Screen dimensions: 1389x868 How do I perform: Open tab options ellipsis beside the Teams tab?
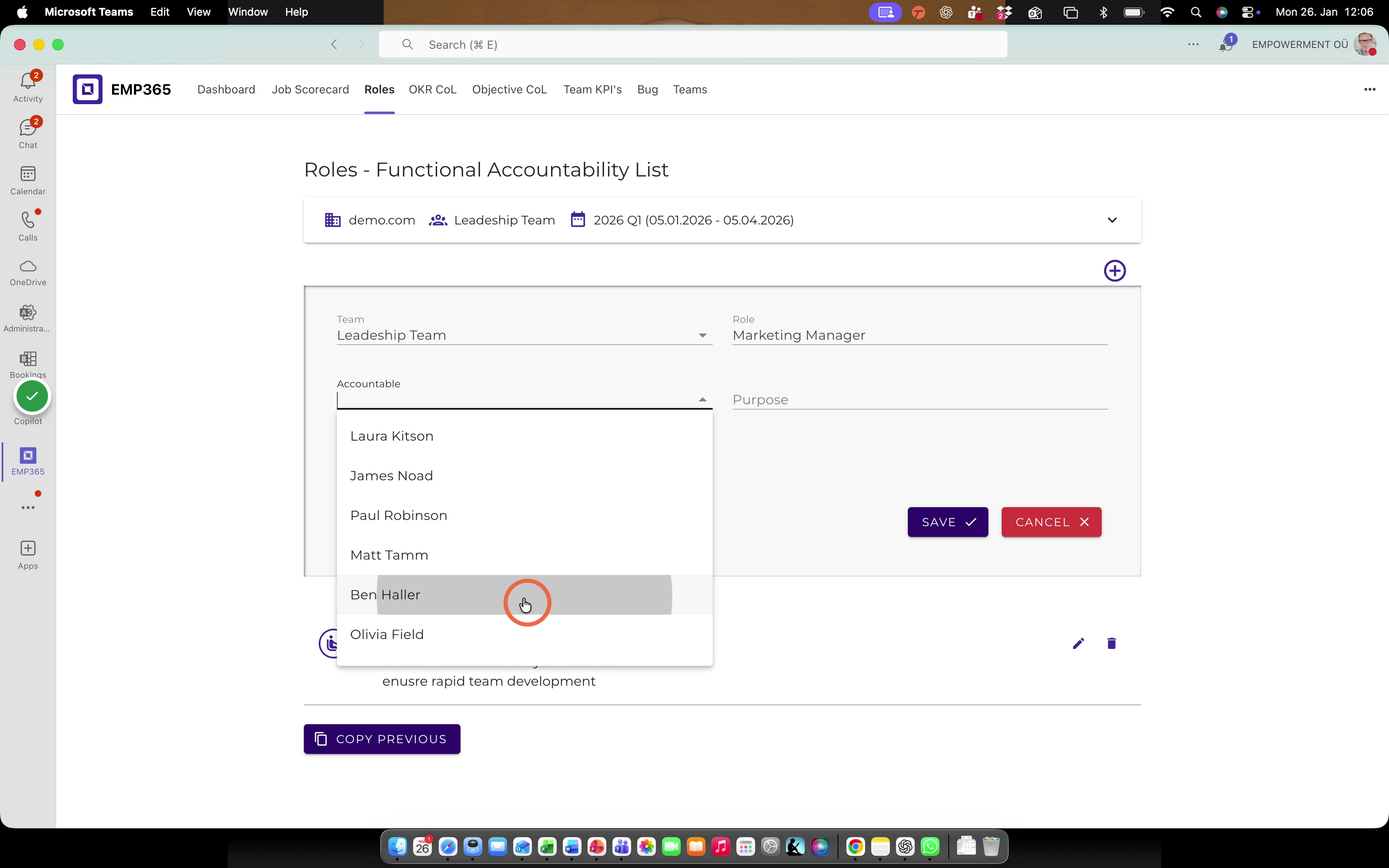(1370, 89)
